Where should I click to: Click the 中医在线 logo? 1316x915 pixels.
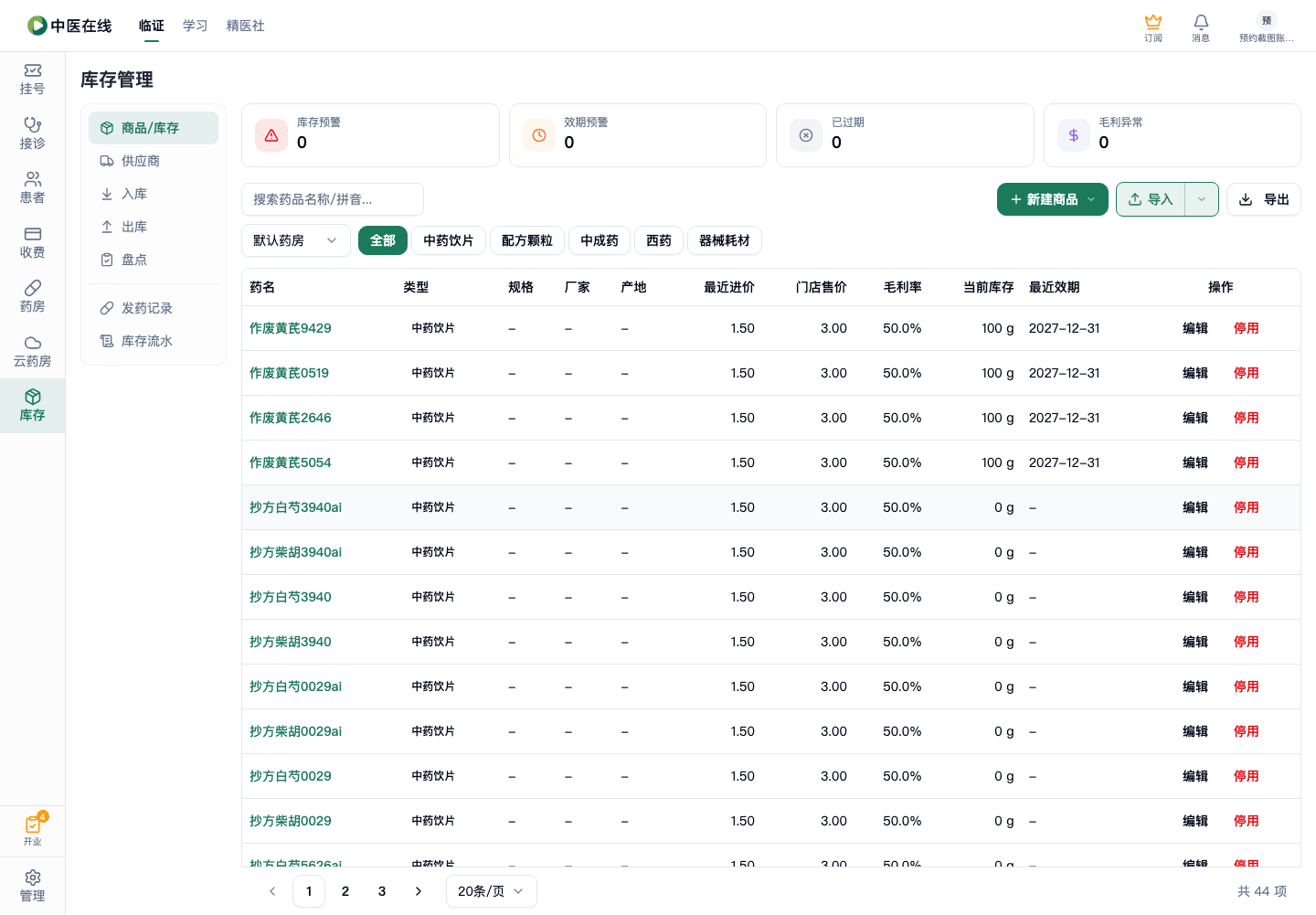click(69, 26)
